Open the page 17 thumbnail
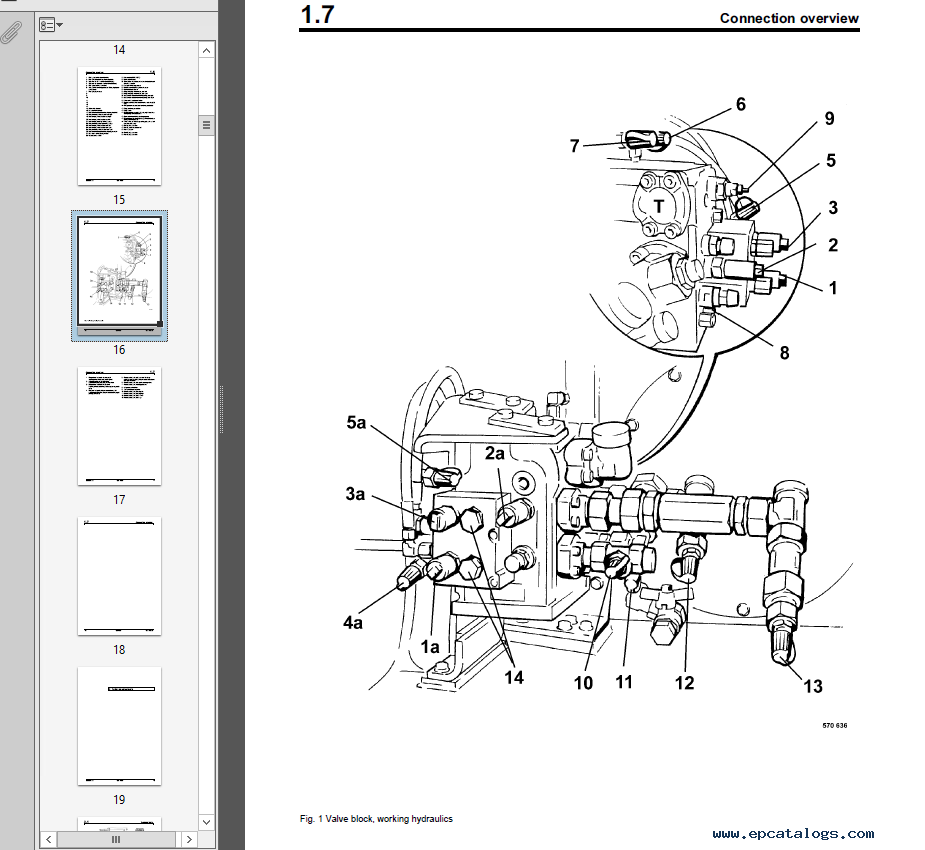This screenshot has width=925, height=850. pos(119,426)
